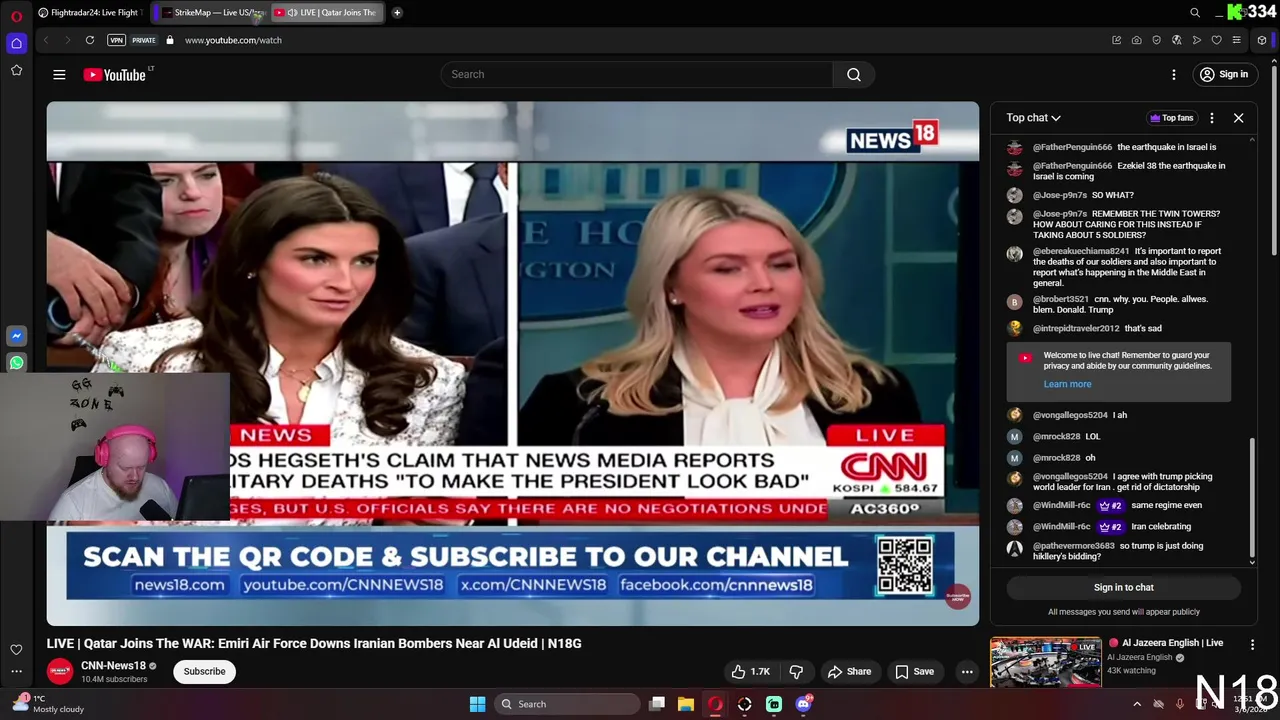Image resolution: width=1280 pixels, height=720 pixels.
Task: Open Windows Start menu
Action: (x=477, y=704)
